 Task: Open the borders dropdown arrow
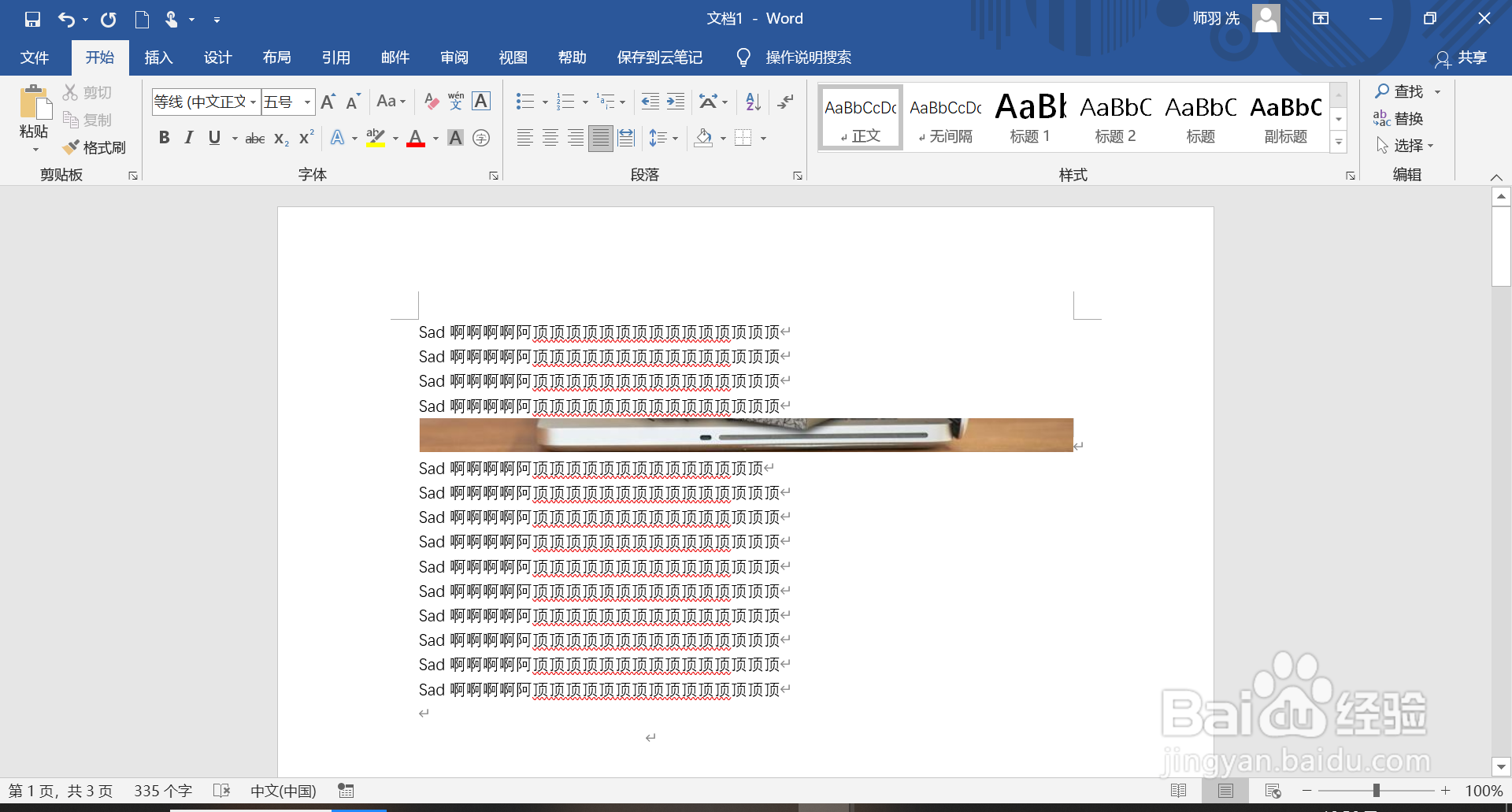tap(763, 139)
